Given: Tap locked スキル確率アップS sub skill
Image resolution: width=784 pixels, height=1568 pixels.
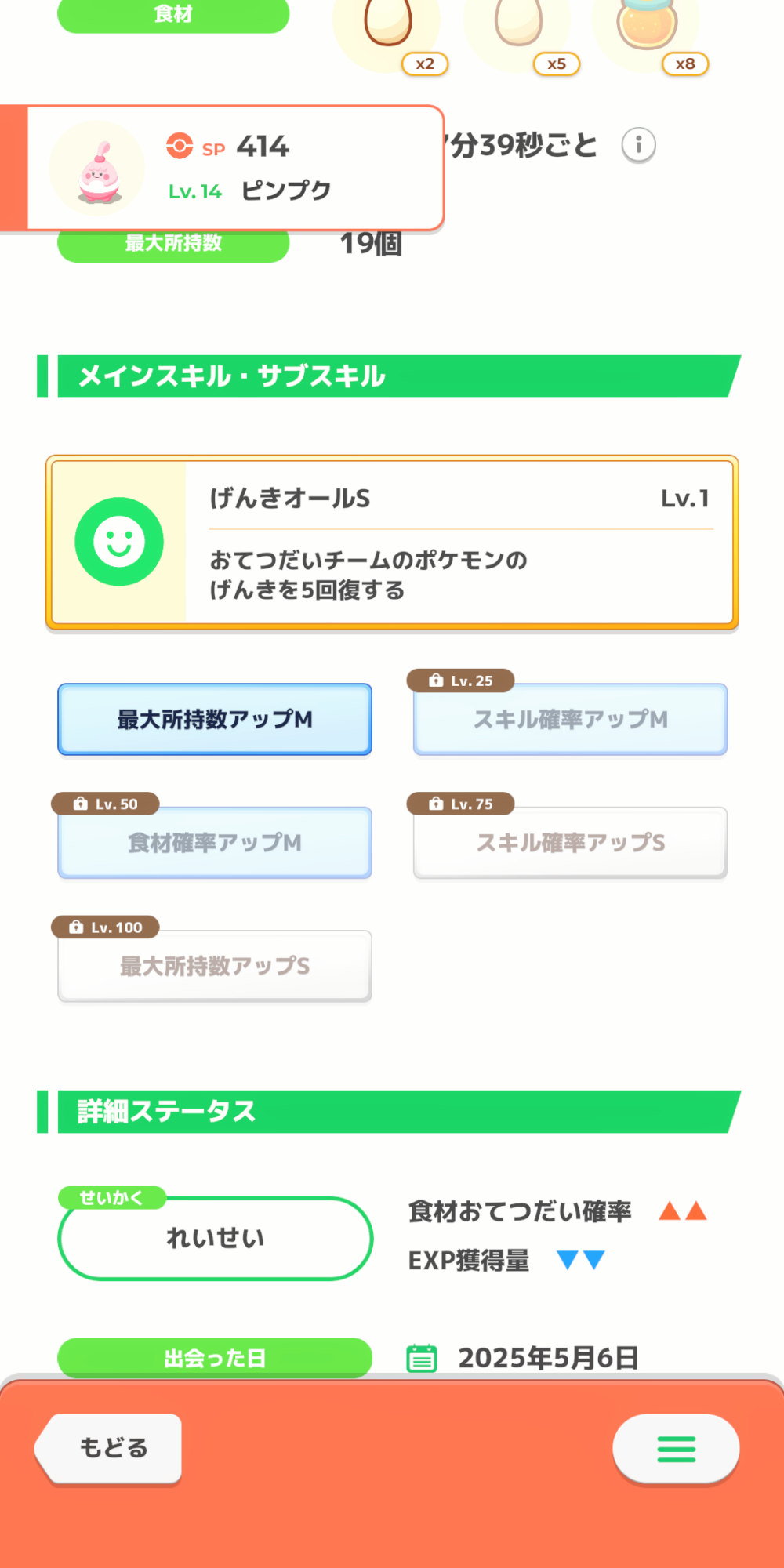Looking at the screenshot, I should 570,843.
